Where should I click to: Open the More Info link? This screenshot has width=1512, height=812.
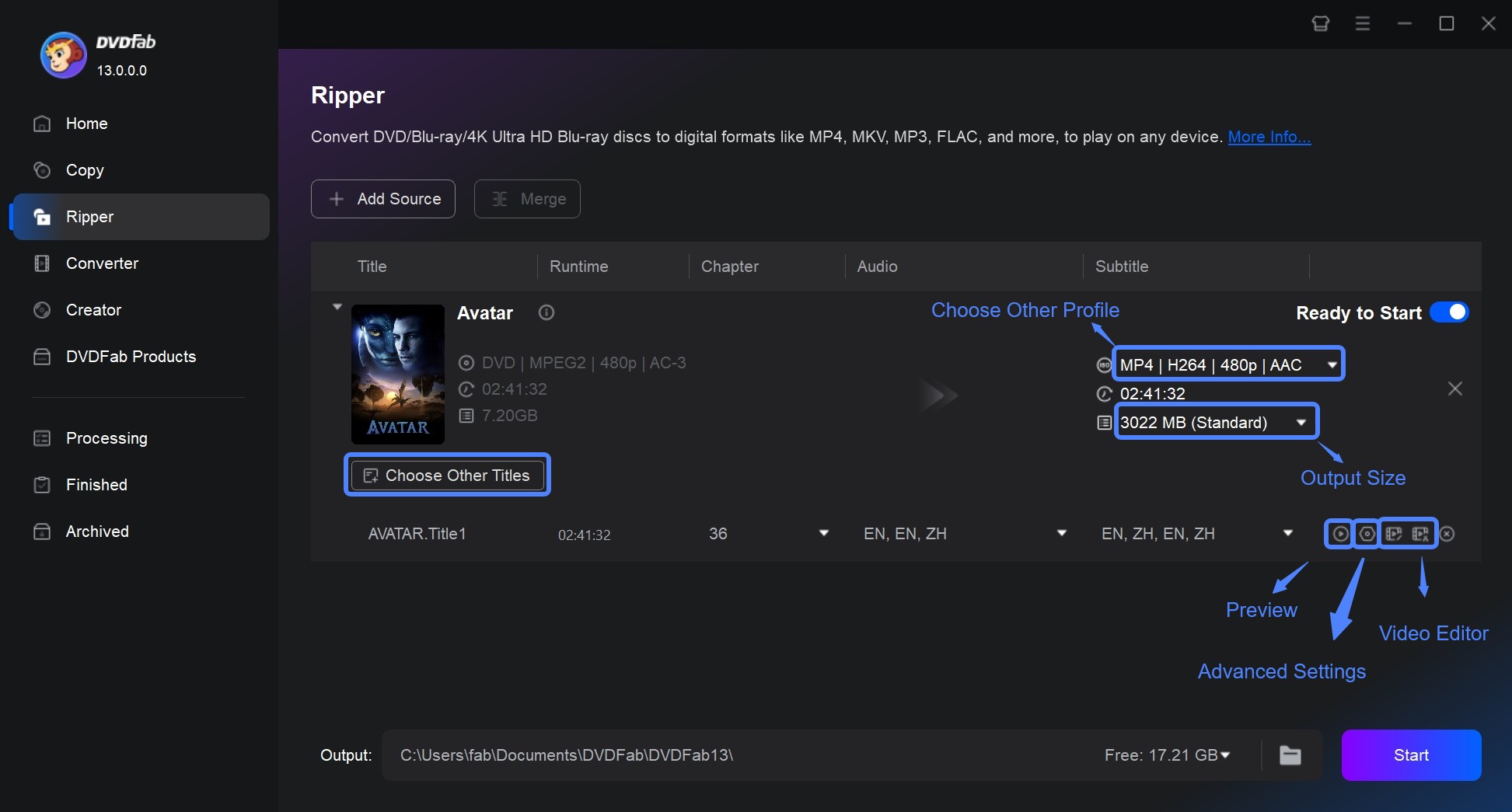click(1268, 137)
